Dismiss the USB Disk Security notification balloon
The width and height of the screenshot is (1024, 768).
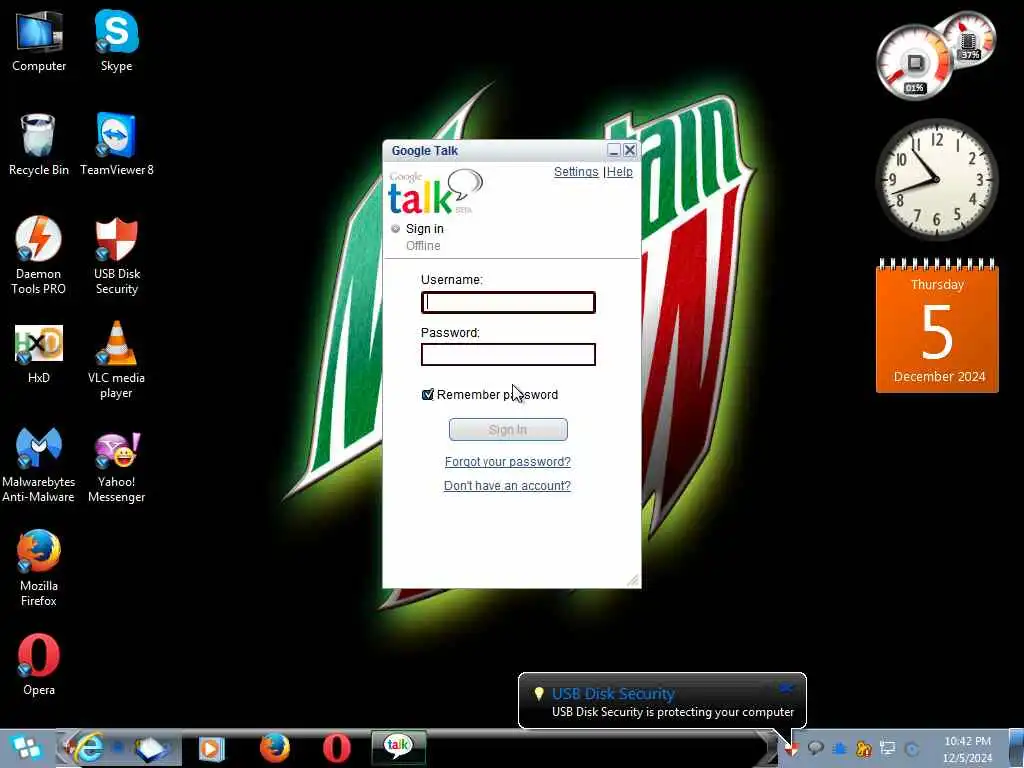[786, 688]
